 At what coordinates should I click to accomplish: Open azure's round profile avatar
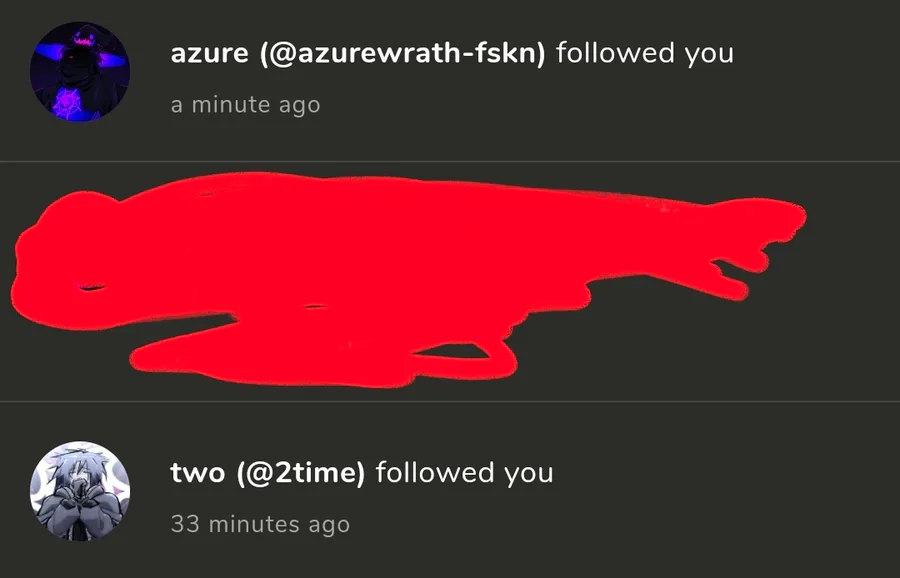point(80,72)
